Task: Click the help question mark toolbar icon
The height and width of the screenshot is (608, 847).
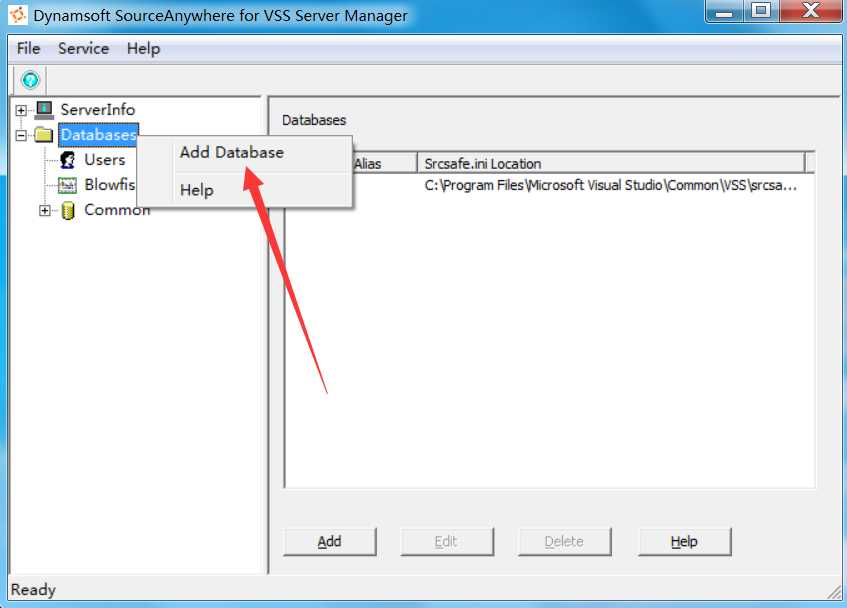Action: point(30,80)
